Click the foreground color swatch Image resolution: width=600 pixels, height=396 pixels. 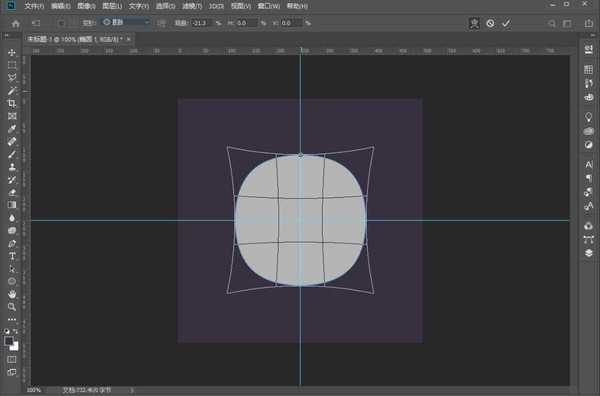[x=8, y=341]
